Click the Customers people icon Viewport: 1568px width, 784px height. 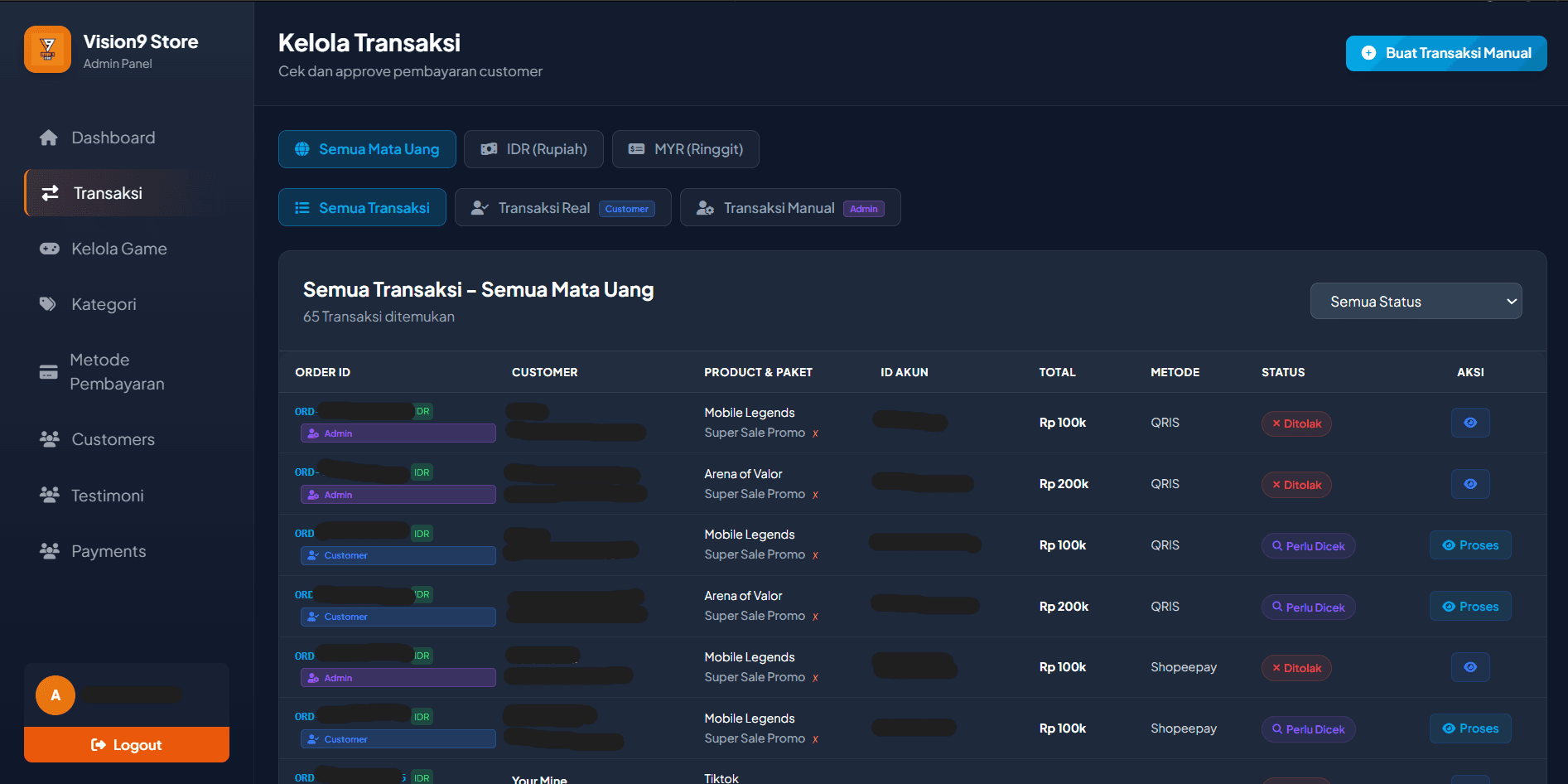coord(50,439)
